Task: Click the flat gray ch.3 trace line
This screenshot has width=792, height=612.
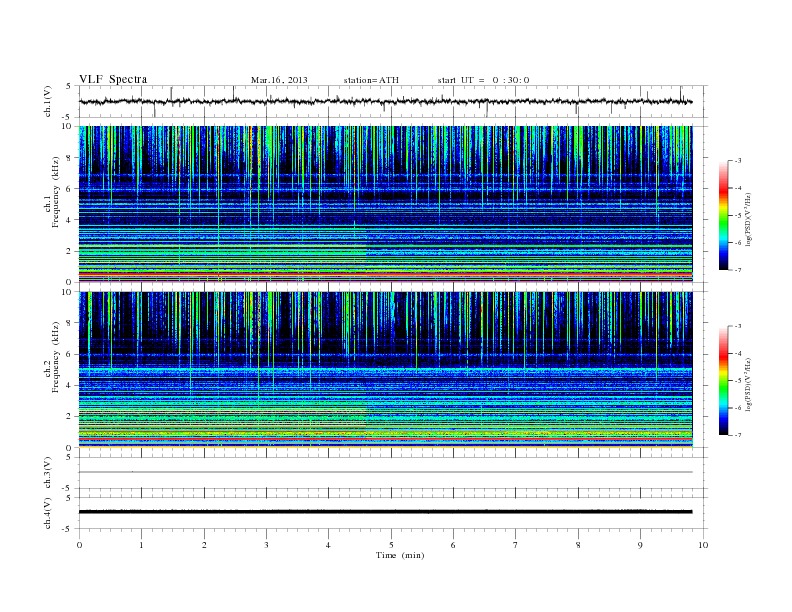Action: coord(385,472)
